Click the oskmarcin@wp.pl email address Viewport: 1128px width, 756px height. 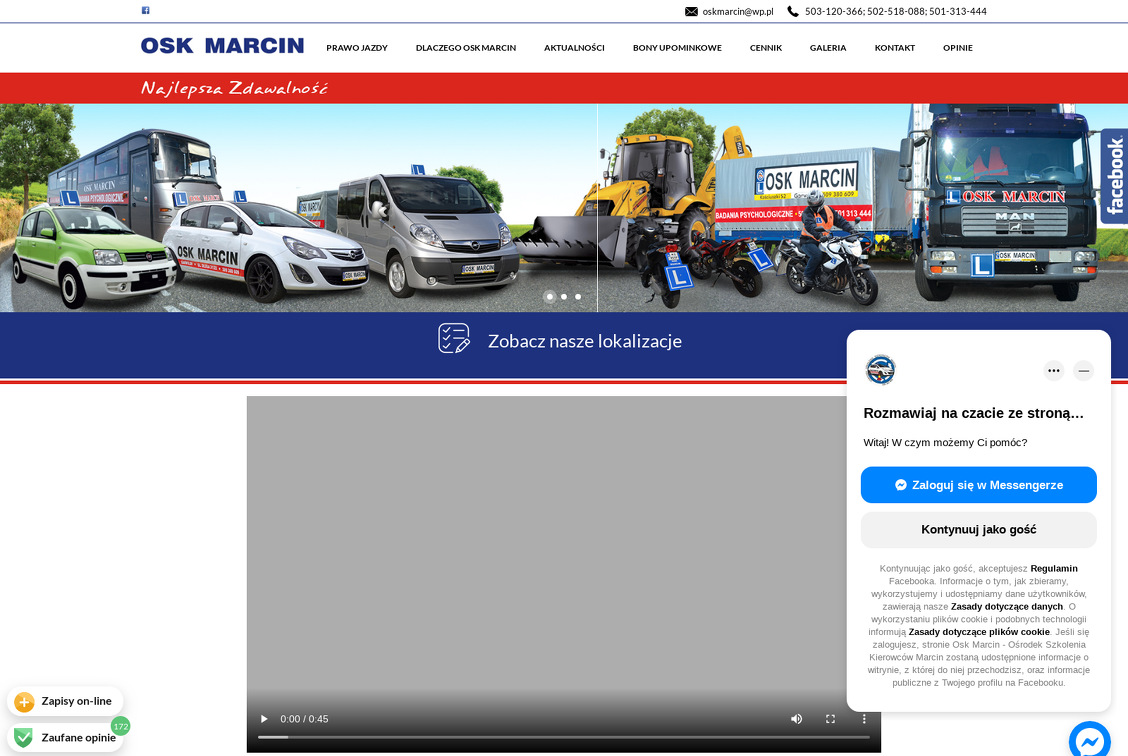tap(738, 12)
